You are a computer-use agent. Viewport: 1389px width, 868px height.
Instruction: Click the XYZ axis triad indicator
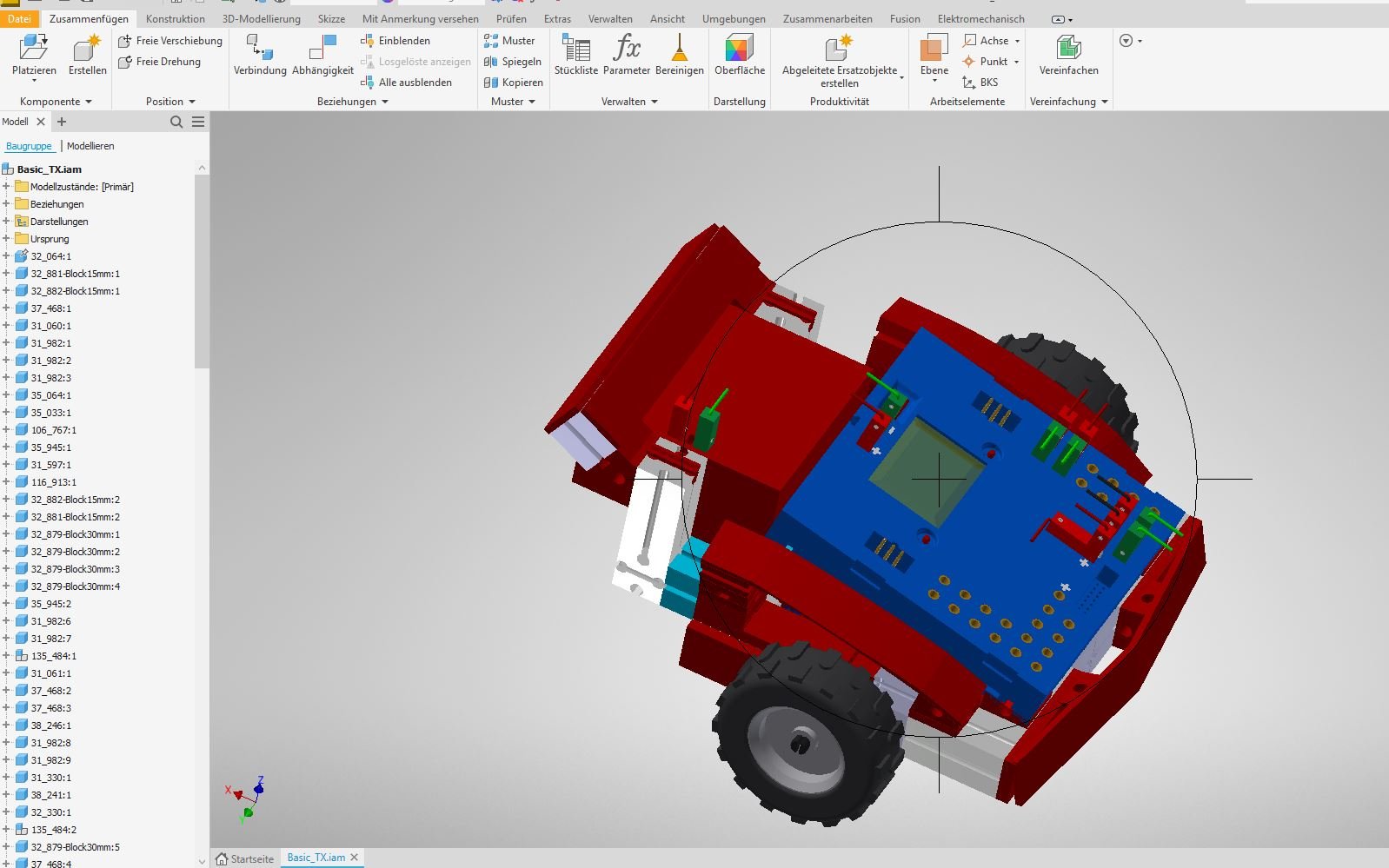(245, 799)
